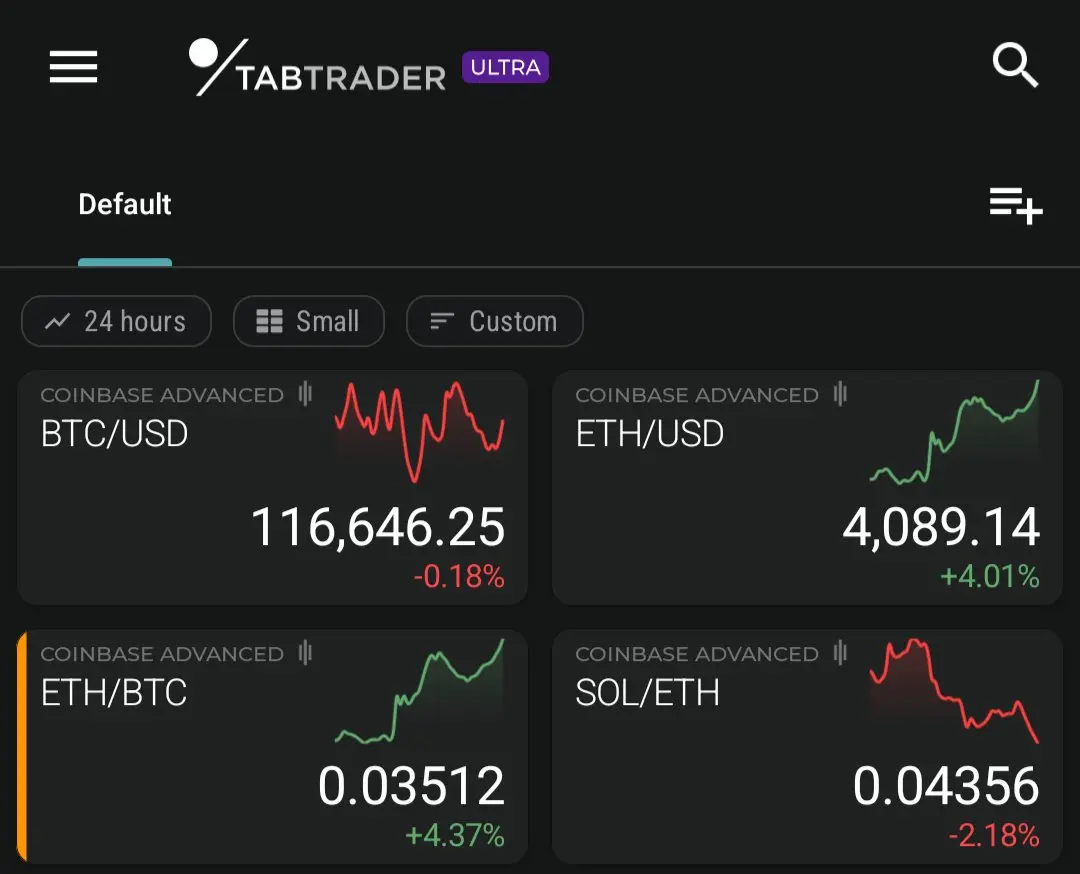Image resolution: width=1080 pixels, height=874 pixels.
Task: Click the TabTrader logo
Action: pos(318,67)
